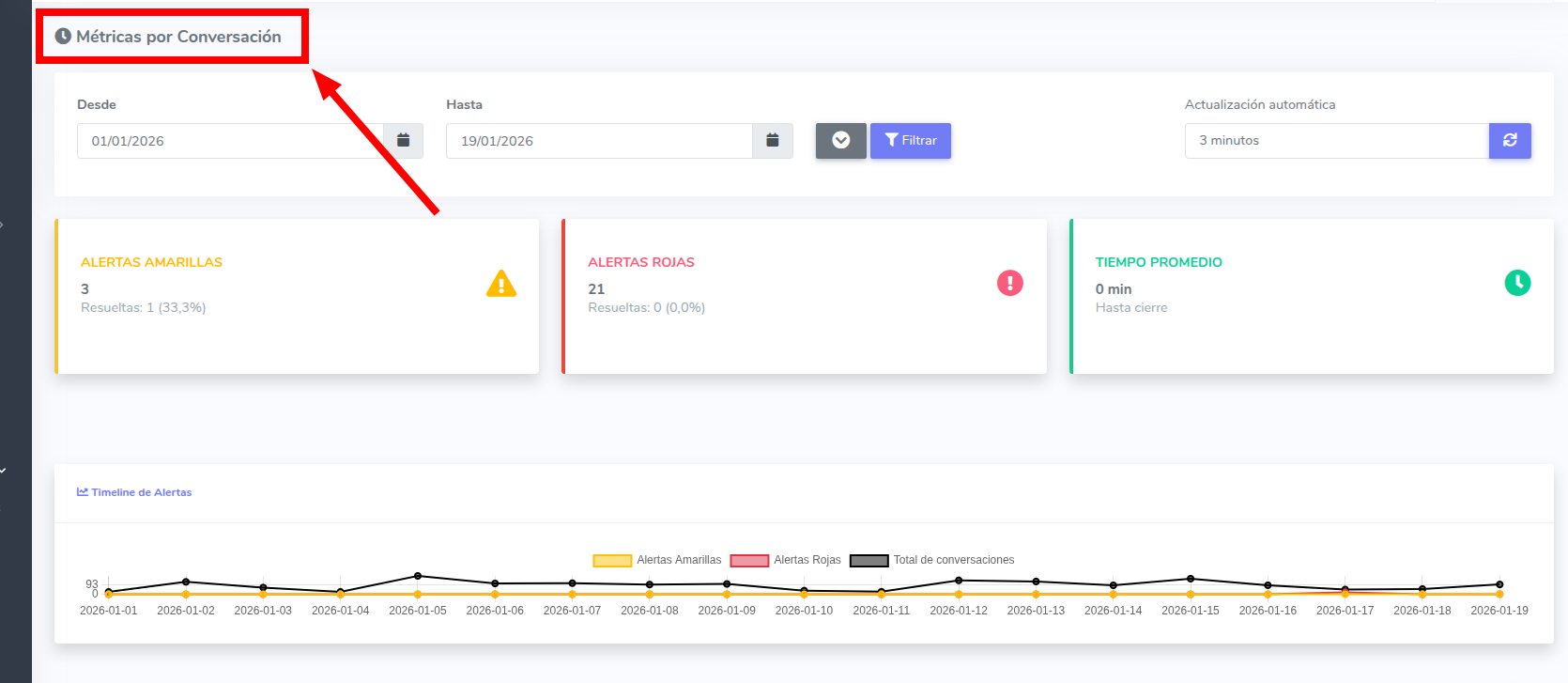Open the Timeline de Alertas link
The image size is (1568, 683).
pyautogui.click(x=141, y=492)
